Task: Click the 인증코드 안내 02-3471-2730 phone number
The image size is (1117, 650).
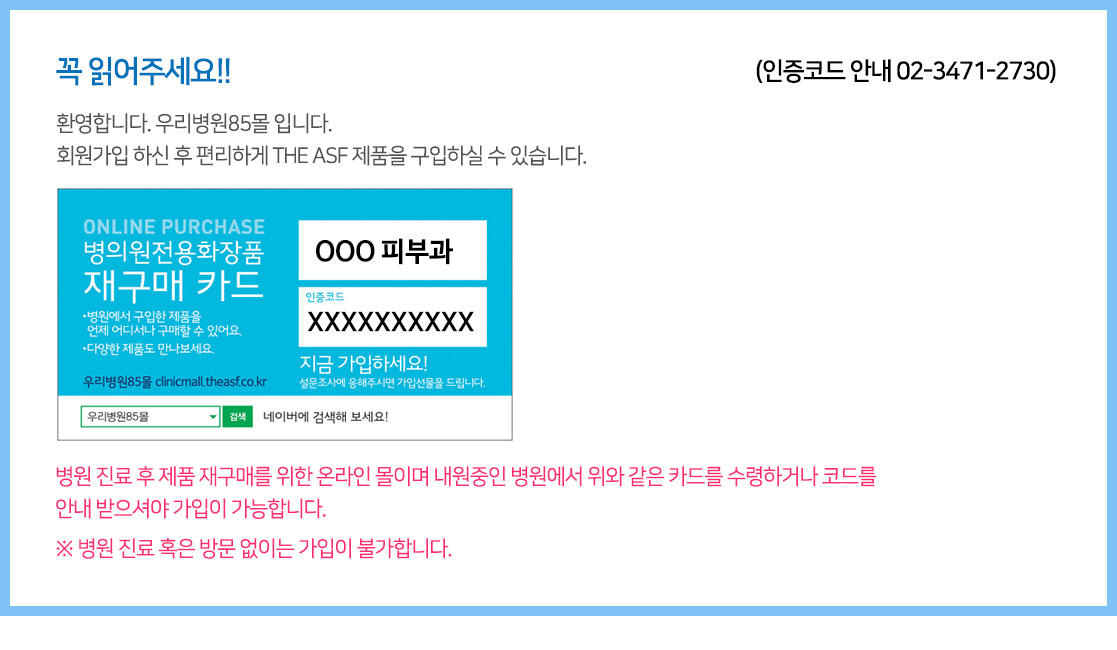Action: 905,71
